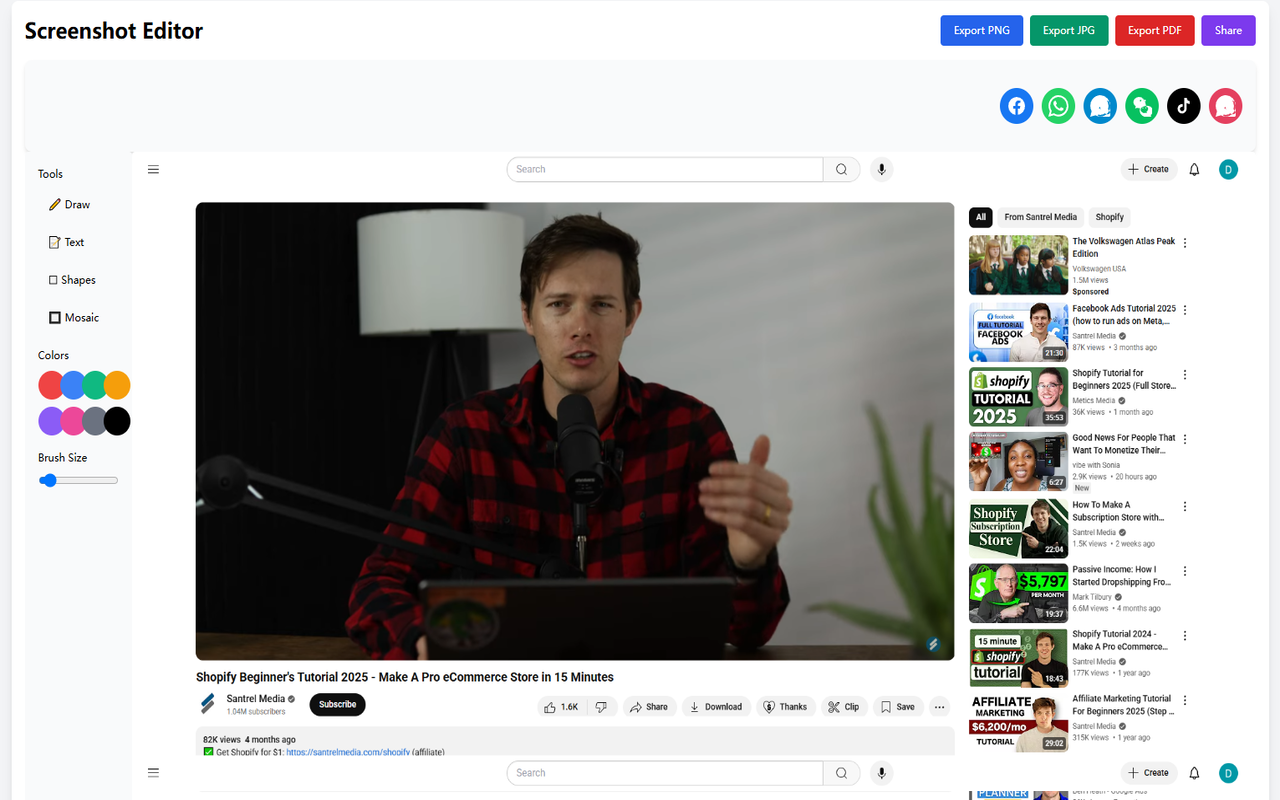Pick the green color swatch

pyautogui.click(x=95, y=385)
